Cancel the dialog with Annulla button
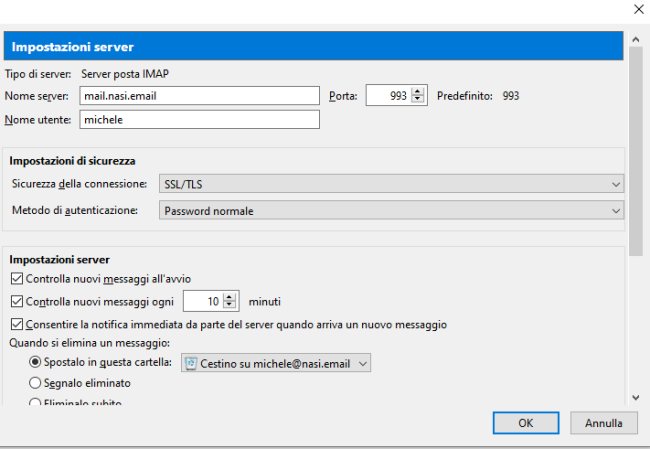Screen dimensions: 650x449 604,423
